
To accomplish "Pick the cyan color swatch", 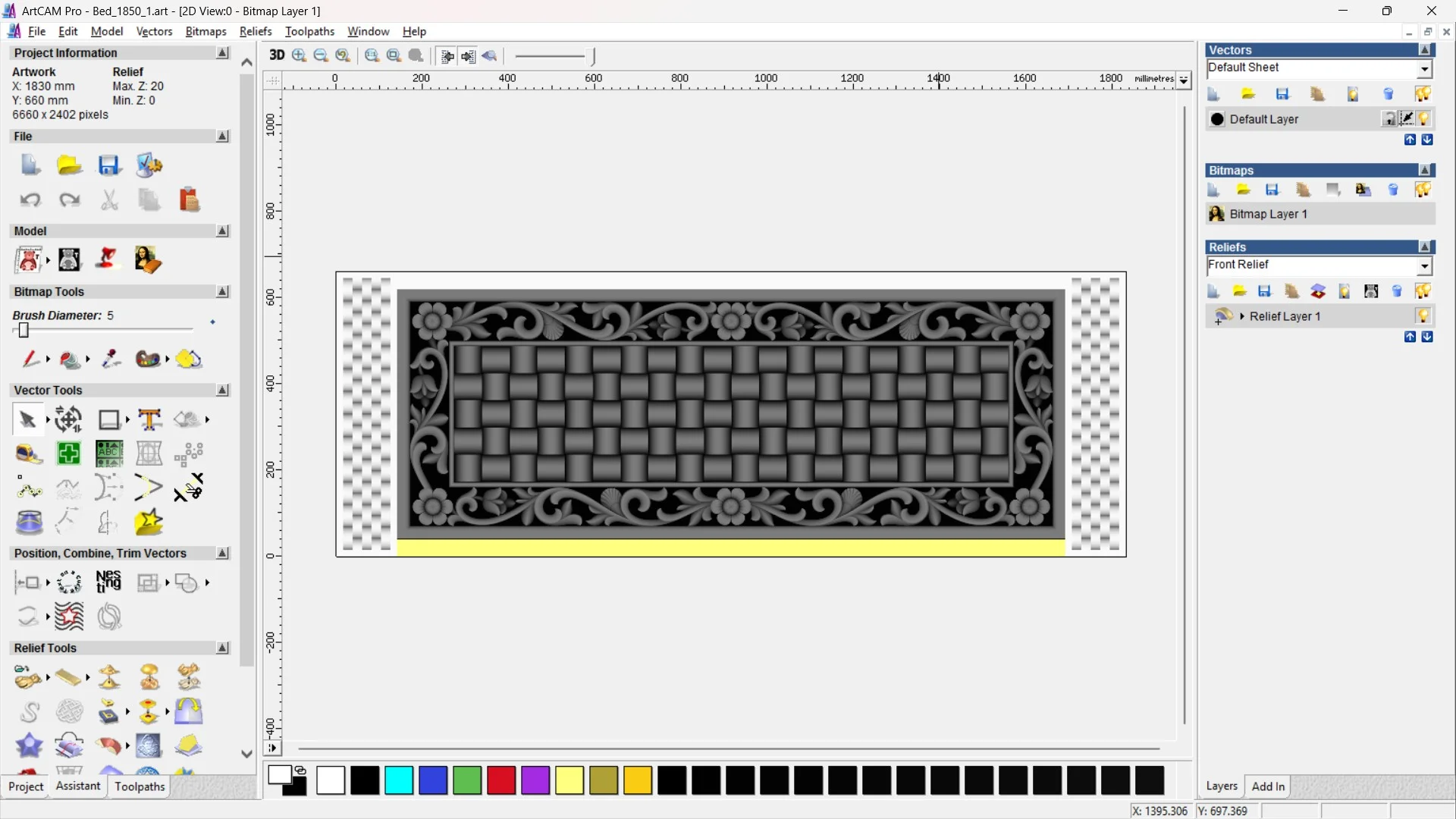I will pyautogui.click(x=399, y=780).
